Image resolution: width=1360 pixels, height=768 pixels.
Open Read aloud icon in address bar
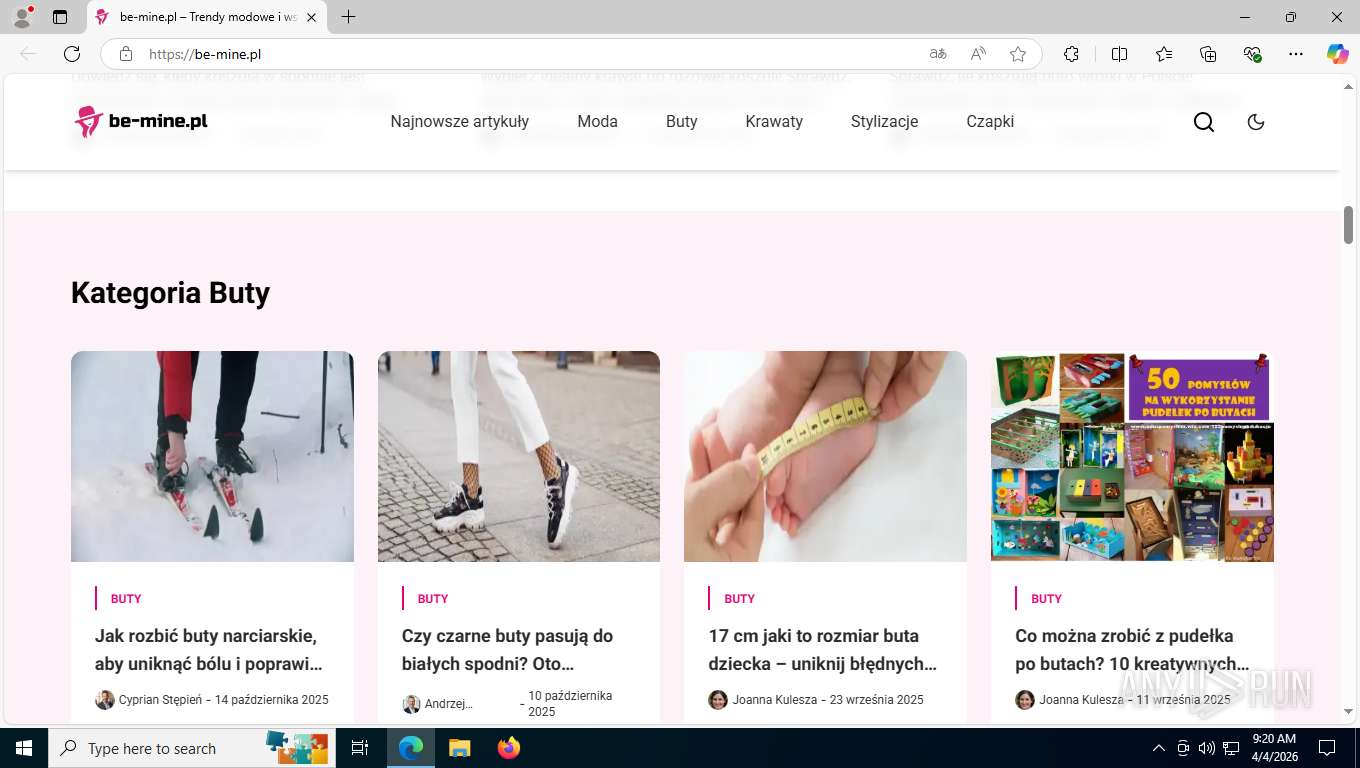tap(978, 54)
